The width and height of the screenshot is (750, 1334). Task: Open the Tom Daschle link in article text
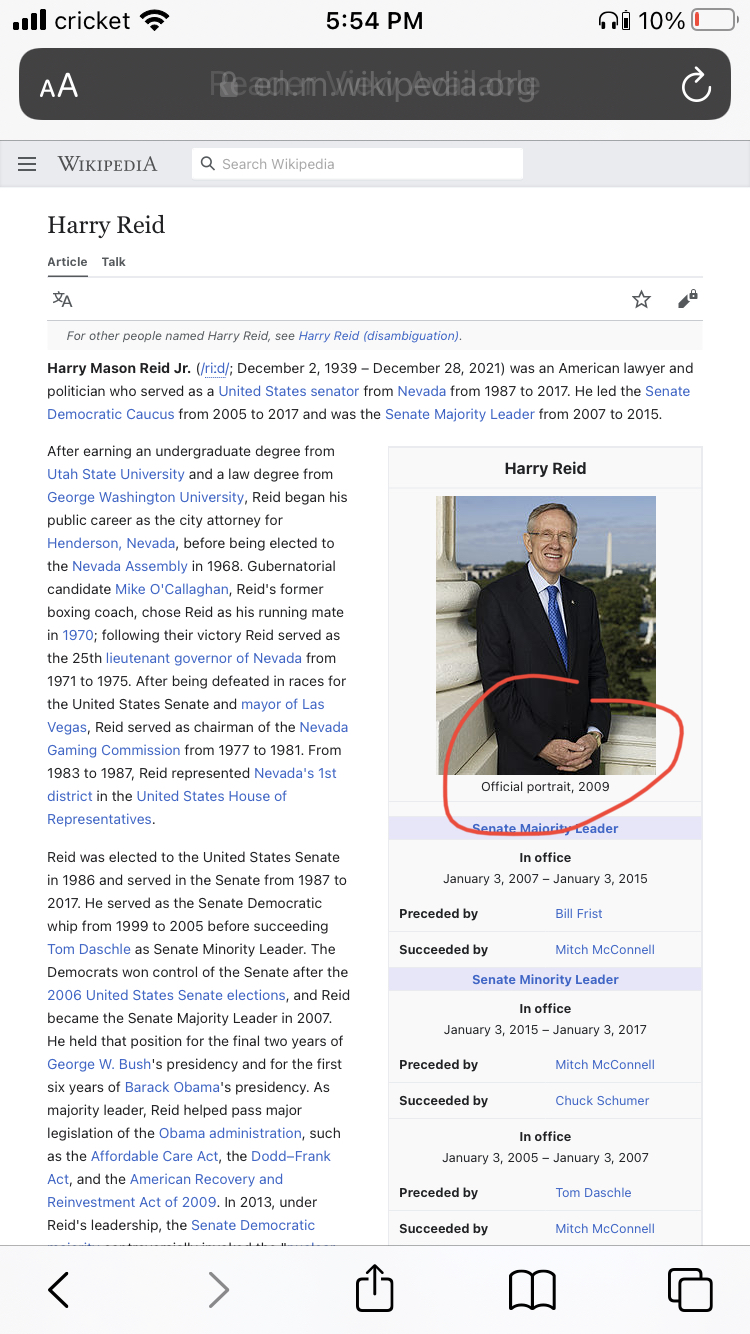tap(89, 949)
